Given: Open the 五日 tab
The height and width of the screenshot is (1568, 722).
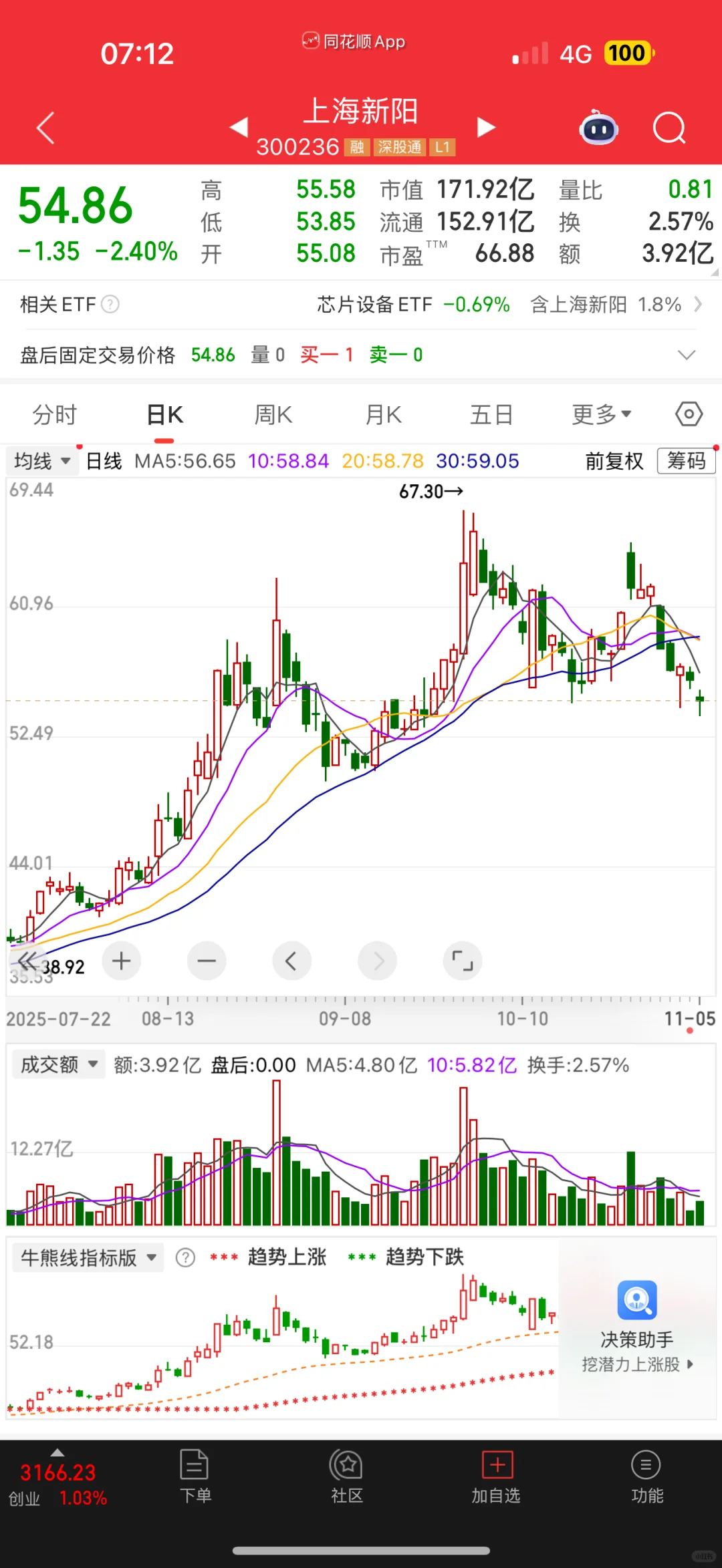Looking at the screenshot, I should (x=491, y=415).
